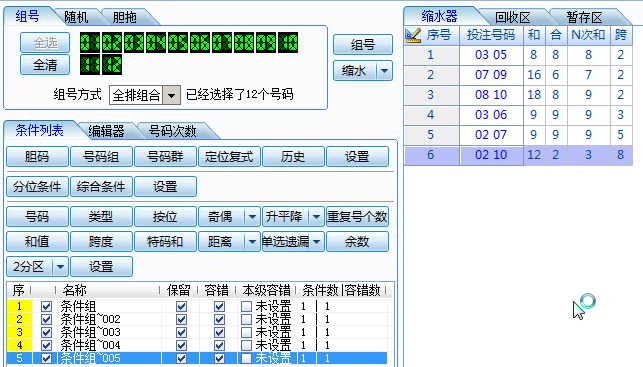Expand the 升平降 dropdown arrow
The image size is (643, 367).
point(316,217)
